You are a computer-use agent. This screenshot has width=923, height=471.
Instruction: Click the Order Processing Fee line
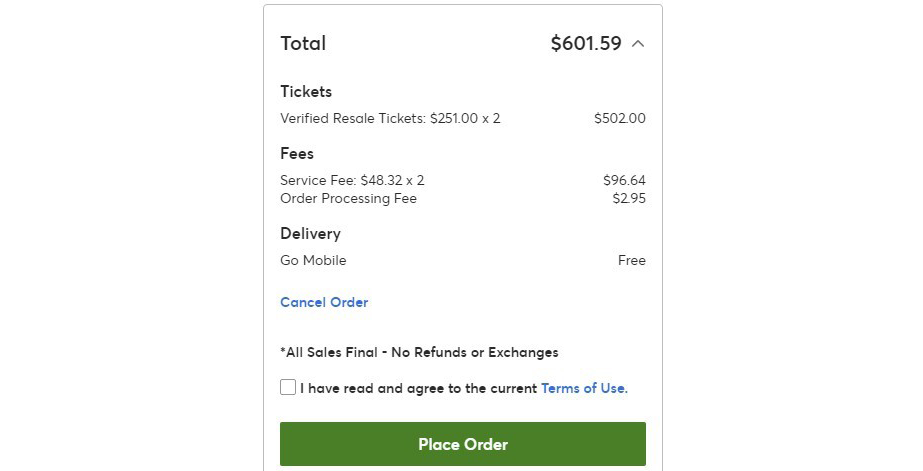tap(348, 198)
